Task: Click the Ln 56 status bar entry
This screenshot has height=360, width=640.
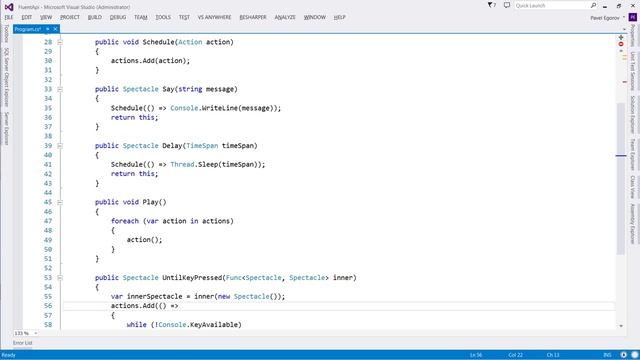Action: pyautogui.click(x=476, y=355)
